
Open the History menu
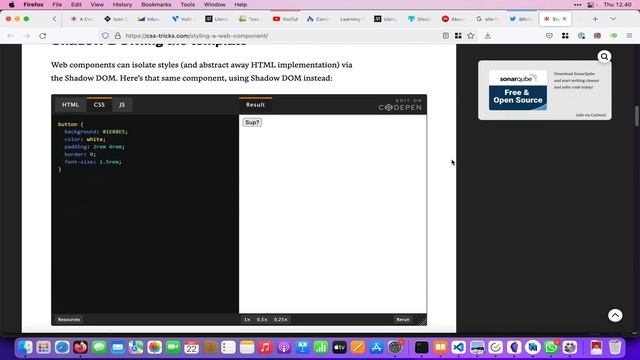(122, 4)
